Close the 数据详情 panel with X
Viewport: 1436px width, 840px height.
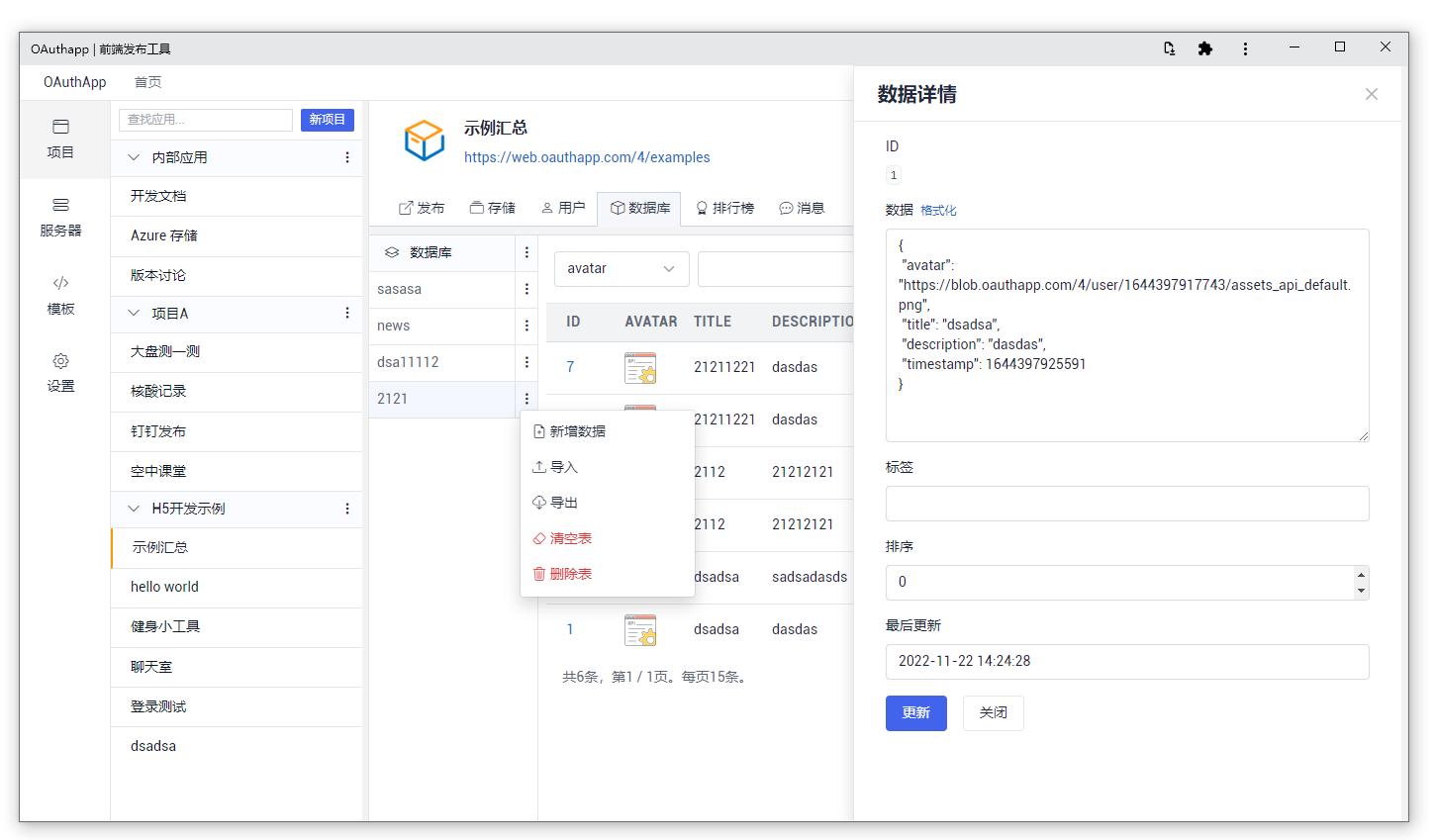coord(1372,94)
